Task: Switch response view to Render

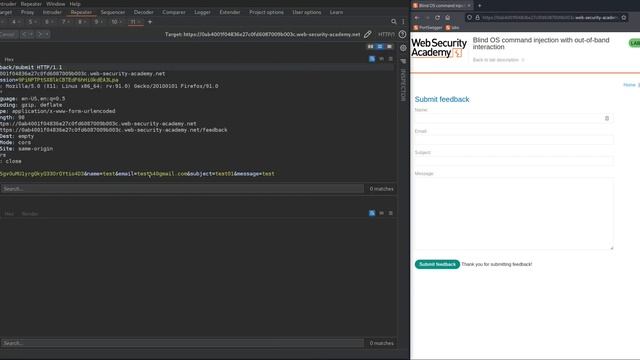Action: [x=30, y=213]
